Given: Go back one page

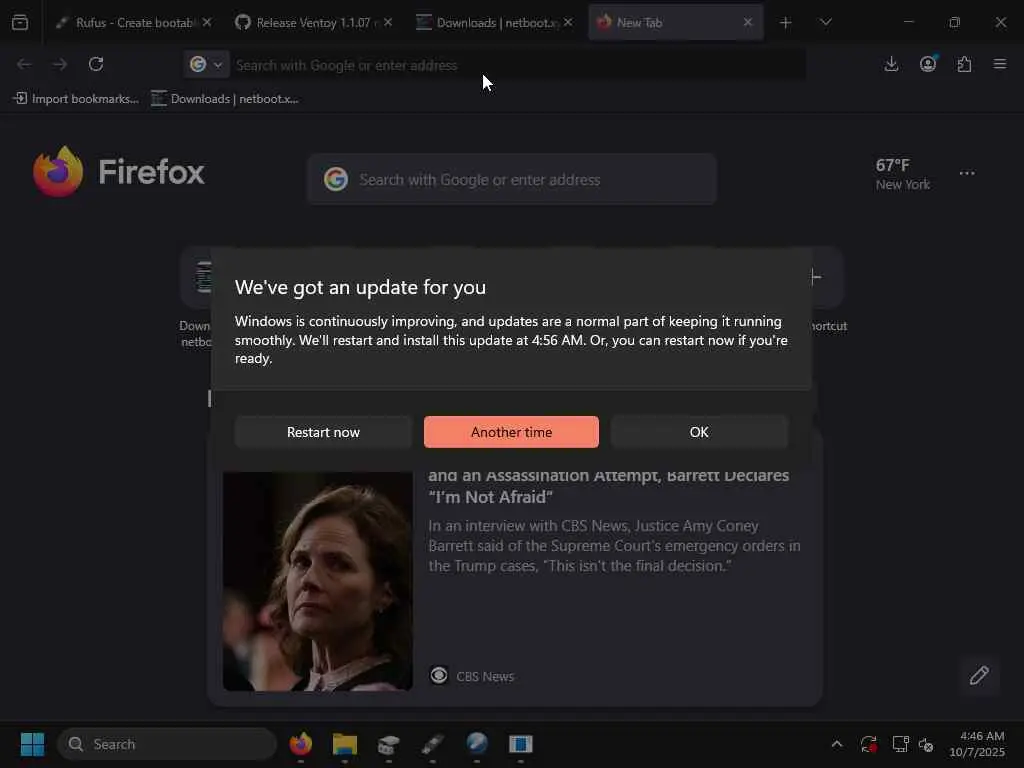Looking at the screenshot, I should (24, 64).
